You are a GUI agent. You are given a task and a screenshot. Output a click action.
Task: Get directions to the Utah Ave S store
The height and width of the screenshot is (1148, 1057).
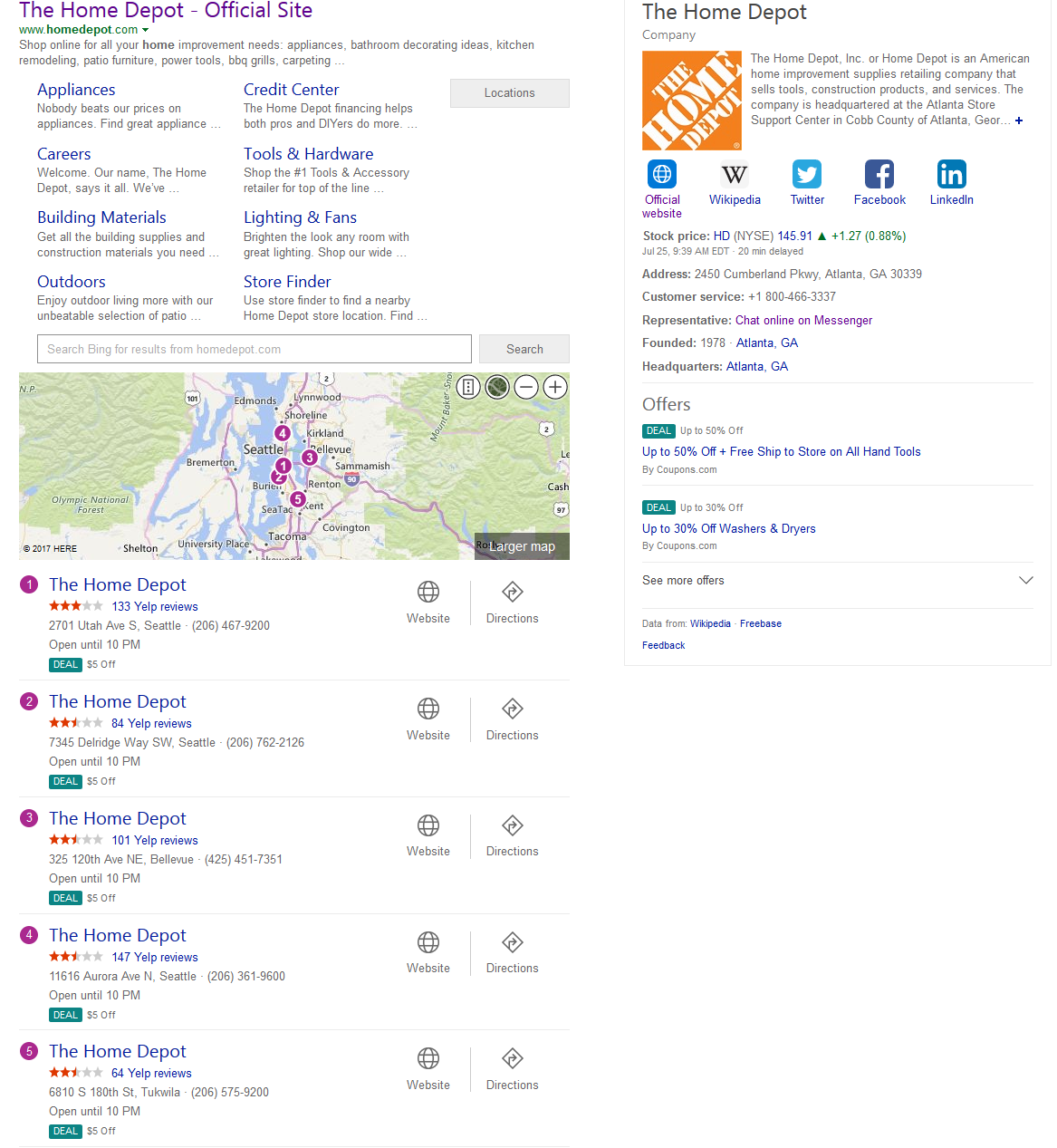512,603
